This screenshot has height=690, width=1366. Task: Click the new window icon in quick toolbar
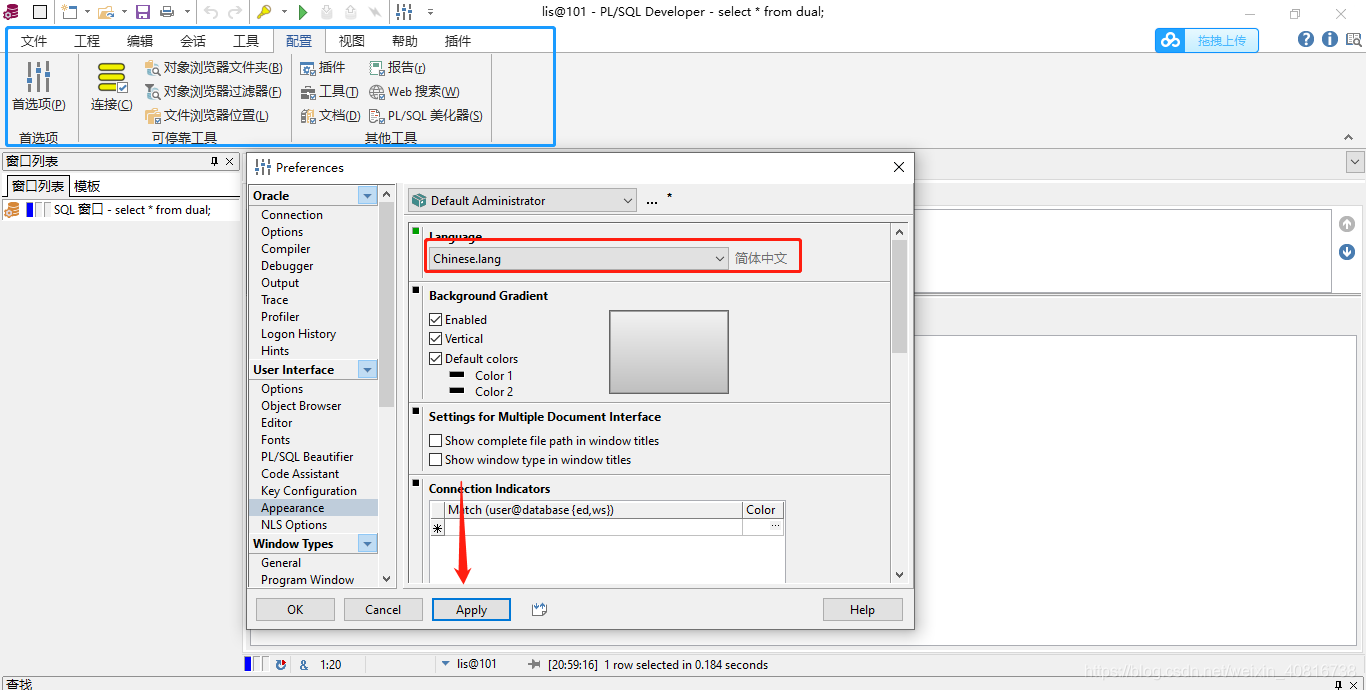coord(69,12)
